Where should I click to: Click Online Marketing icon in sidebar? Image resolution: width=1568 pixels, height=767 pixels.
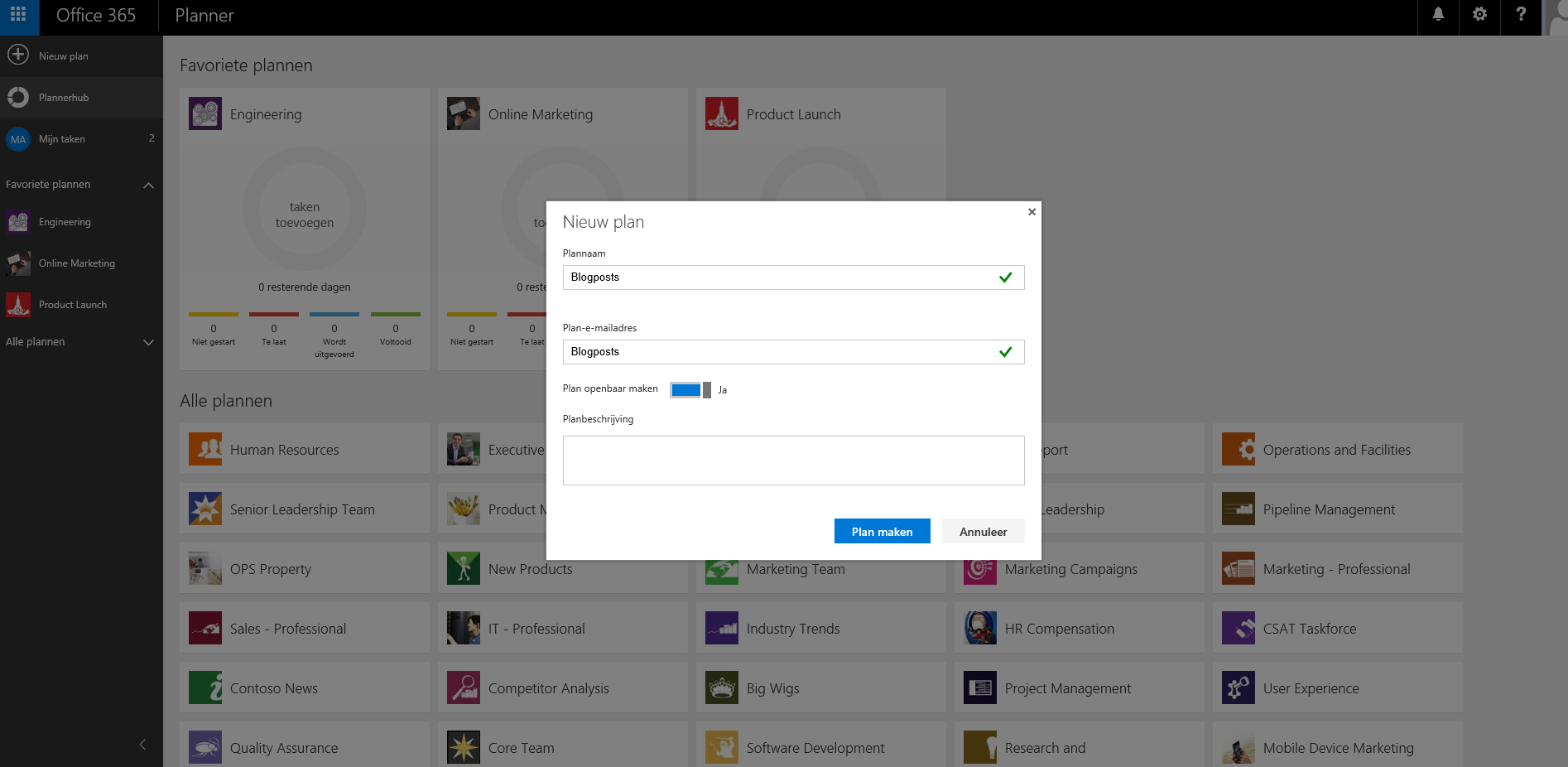[18, 263]
